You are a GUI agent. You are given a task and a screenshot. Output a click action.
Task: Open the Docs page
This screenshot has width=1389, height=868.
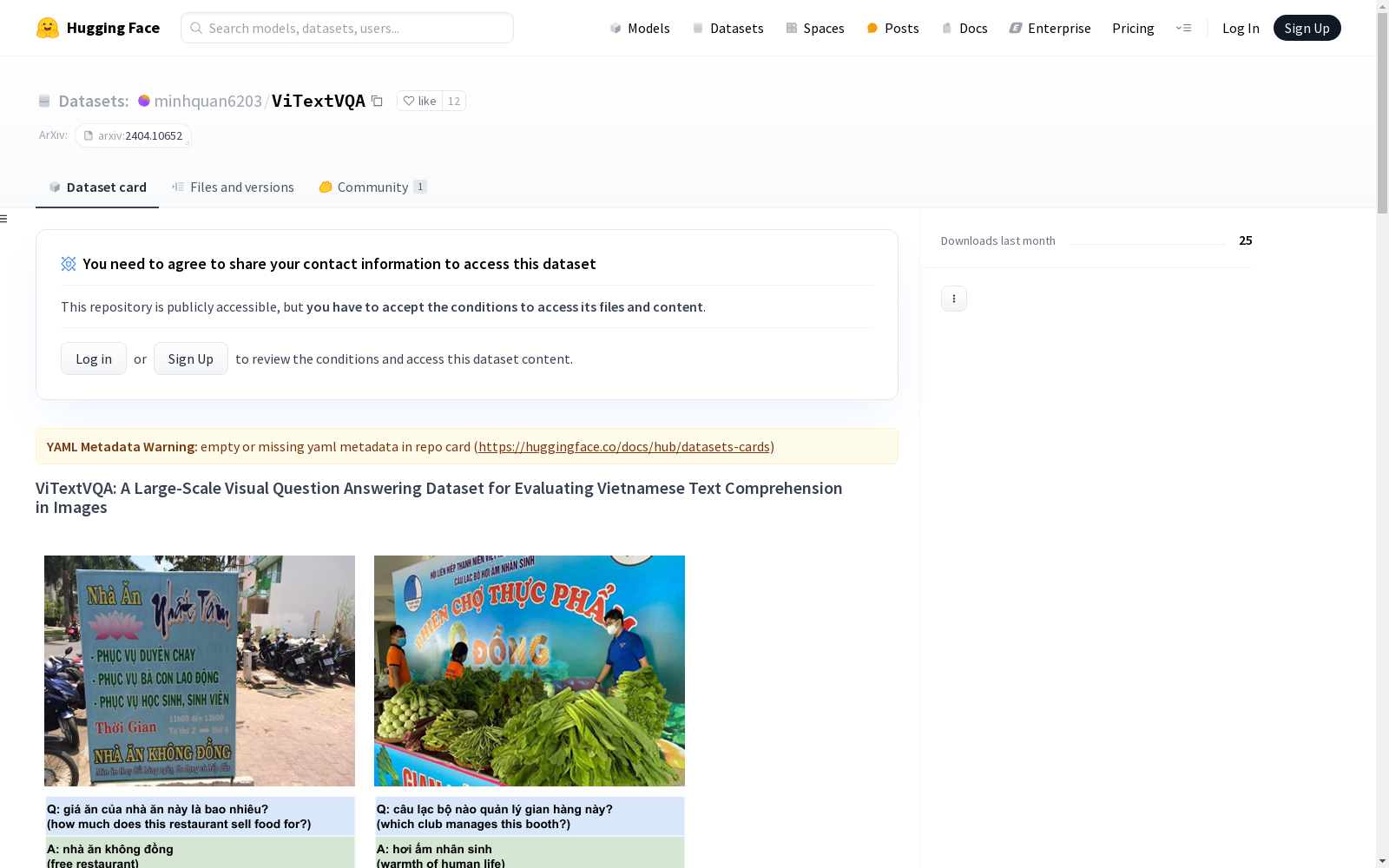[x=964, y=28]
